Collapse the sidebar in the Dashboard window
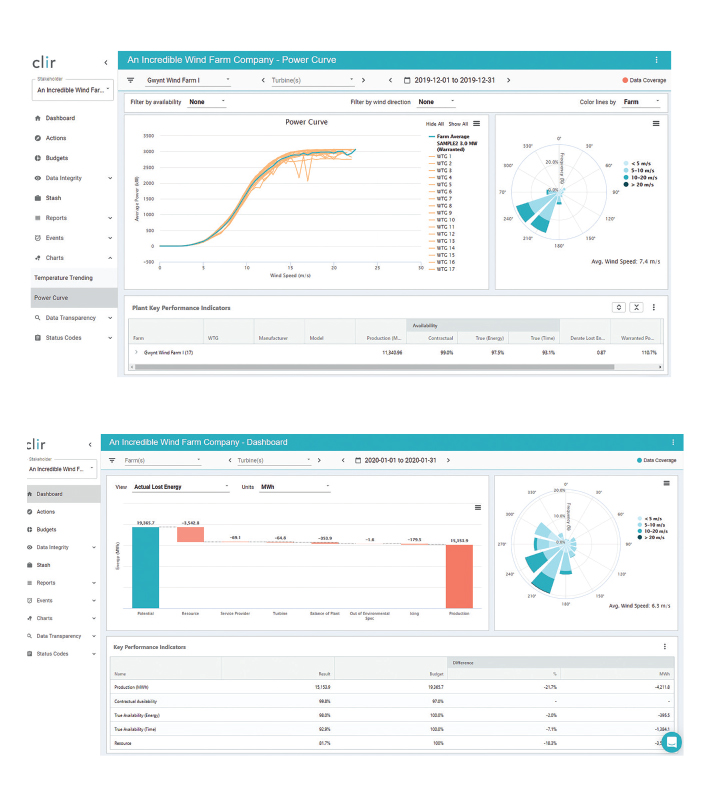This screenshot has width=714, height=788. click(90, 445)
